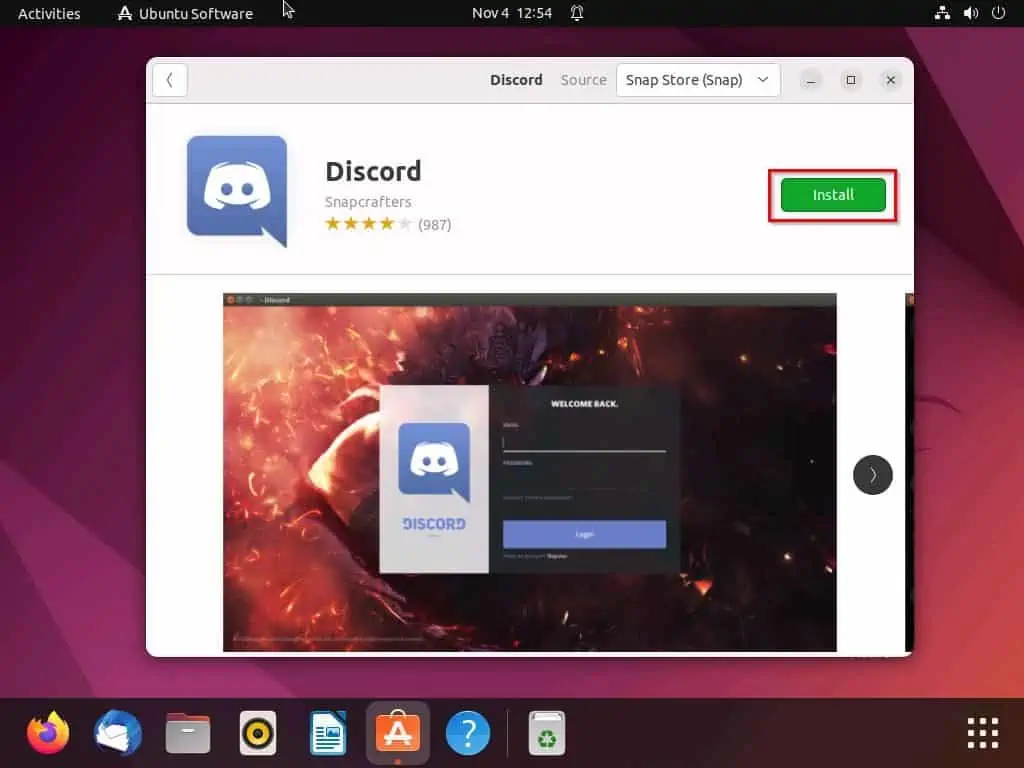1024x768 pixels.
Task: Open the Snap Store (Snap) source dropdown
Action: tap(697, 79)
